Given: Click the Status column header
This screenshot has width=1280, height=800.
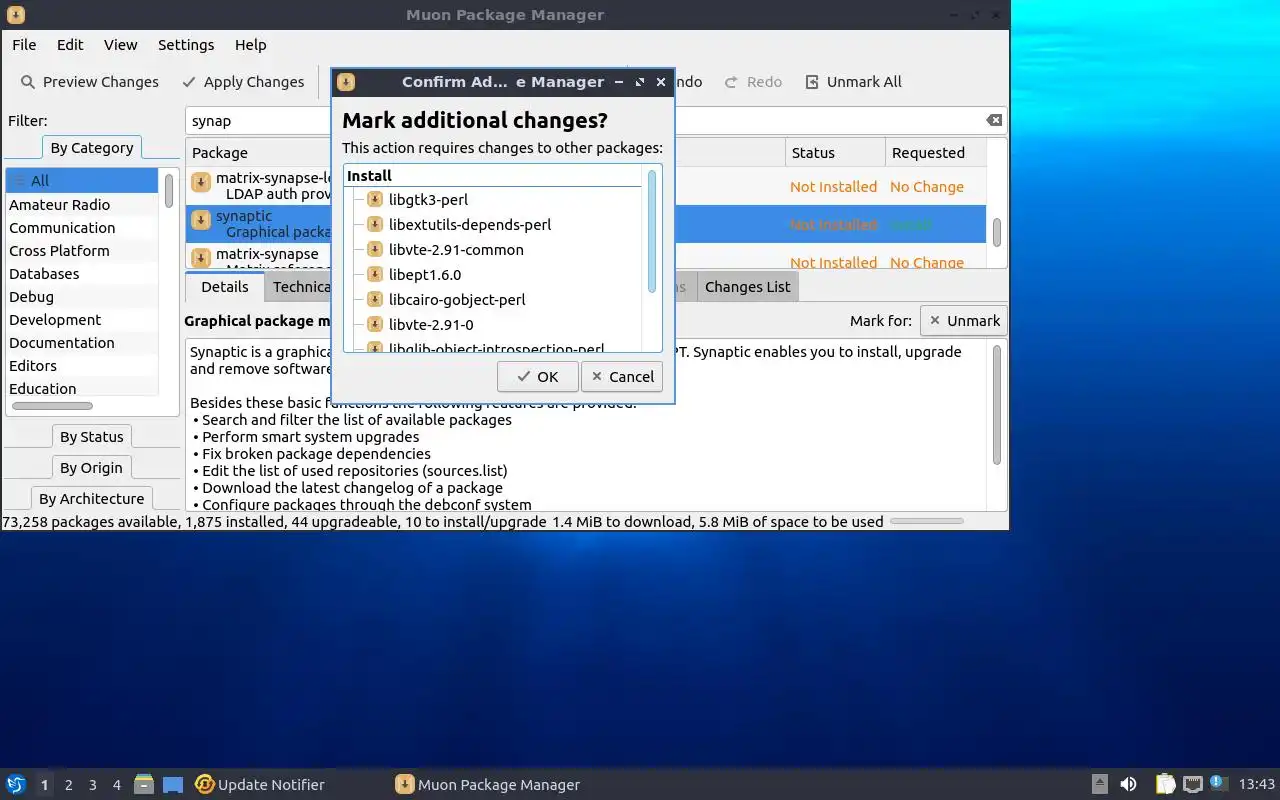Looking at the screenshot, I should point(835,153).
